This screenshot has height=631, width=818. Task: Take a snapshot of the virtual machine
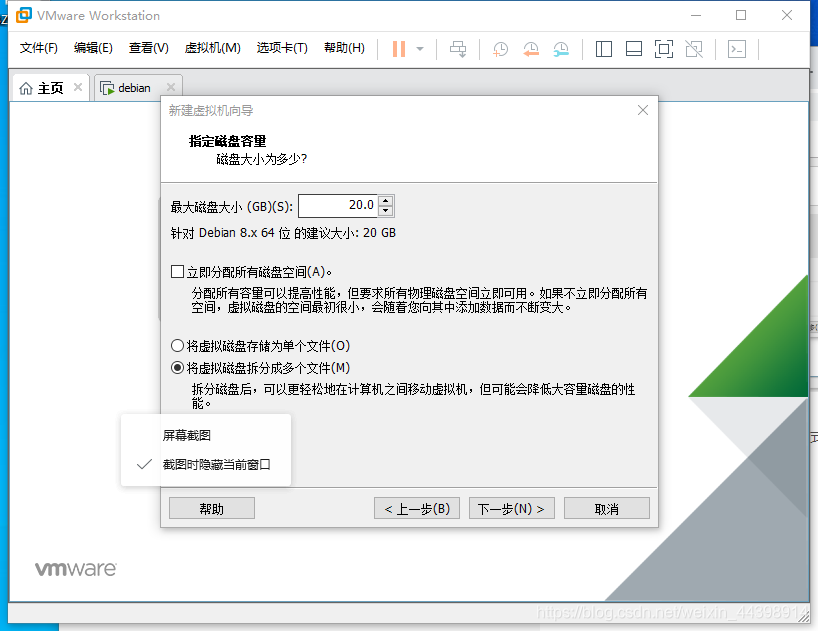pyautogui.click(x=500, y=48)
